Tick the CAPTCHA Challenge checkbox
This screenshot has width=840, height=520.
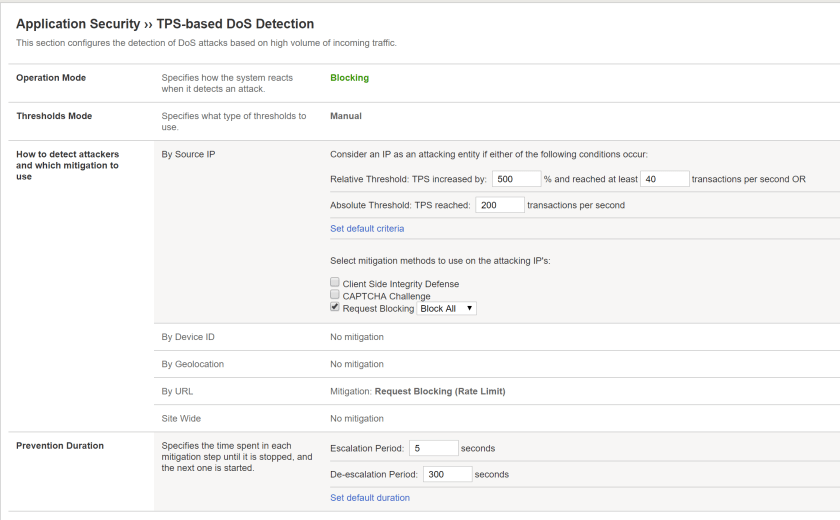(x=335, y=296)
